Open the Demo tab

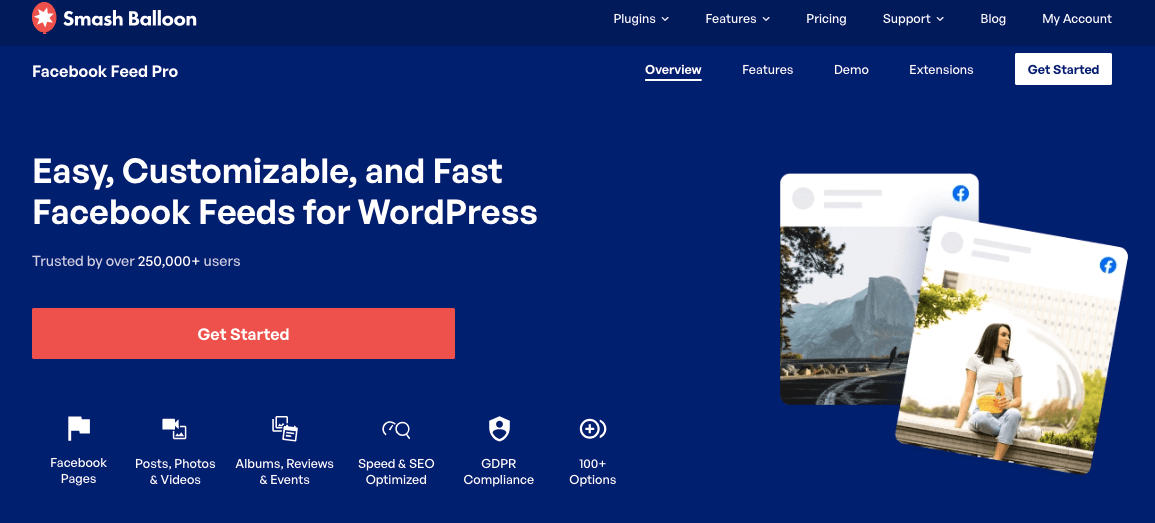(851, 70)
